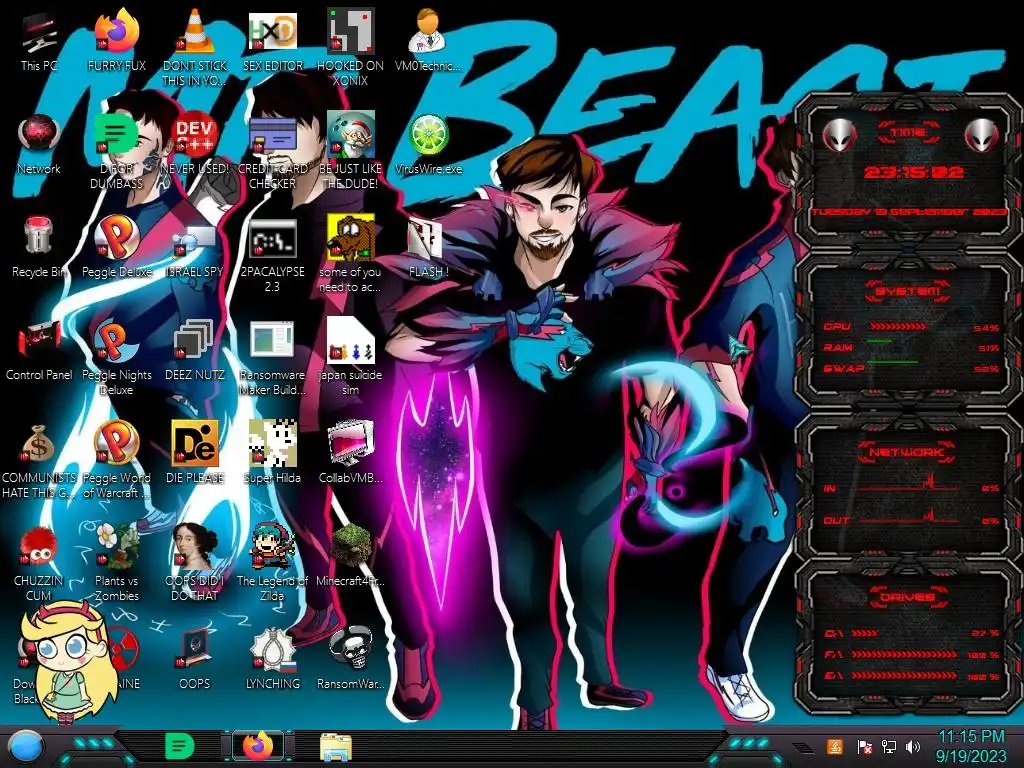The height and width of the screenshot is (768, 1024).
Task: Open the volume speaker tray icon
Action: (913, 746)
